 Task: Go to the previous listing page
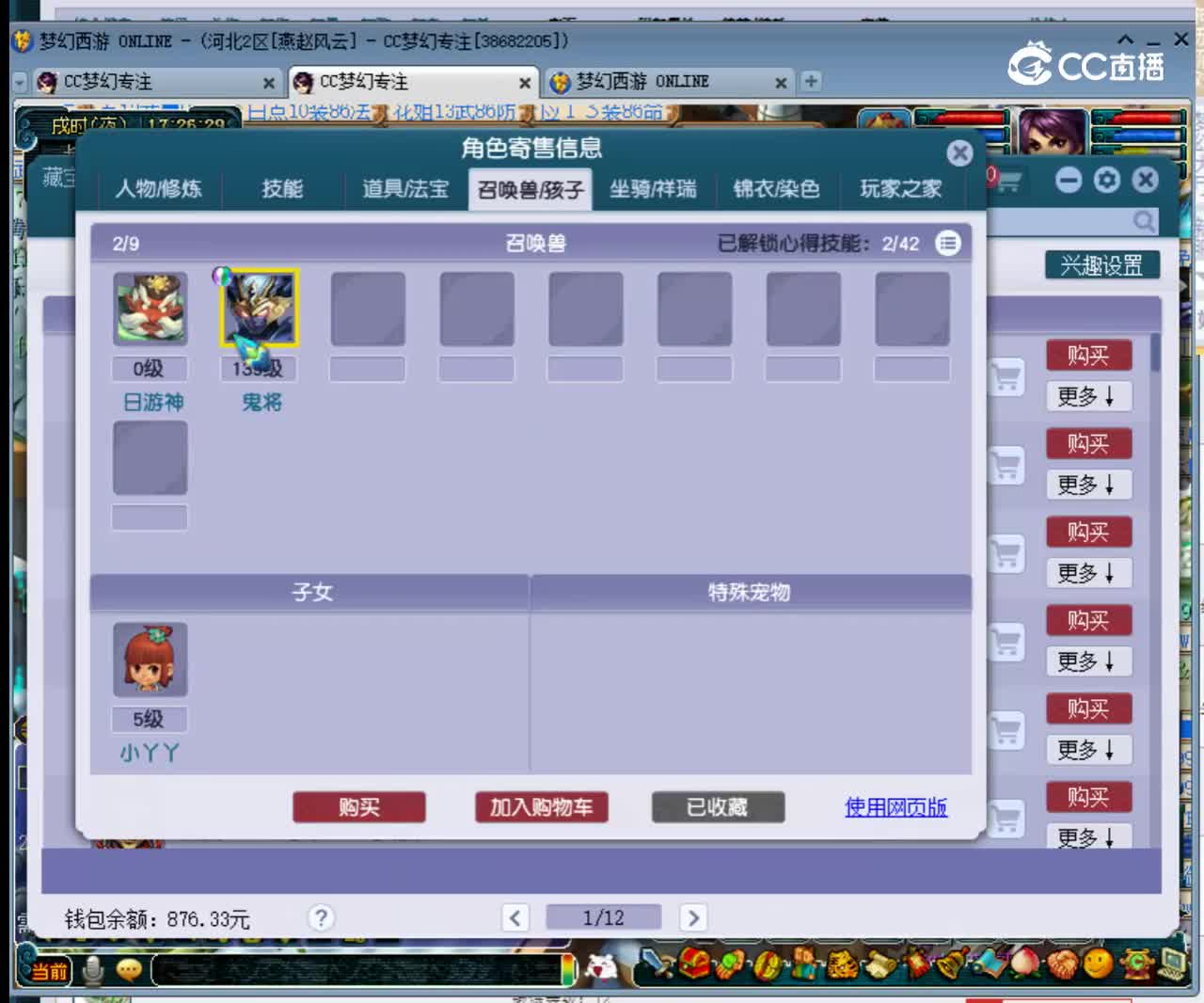point(515,917)
